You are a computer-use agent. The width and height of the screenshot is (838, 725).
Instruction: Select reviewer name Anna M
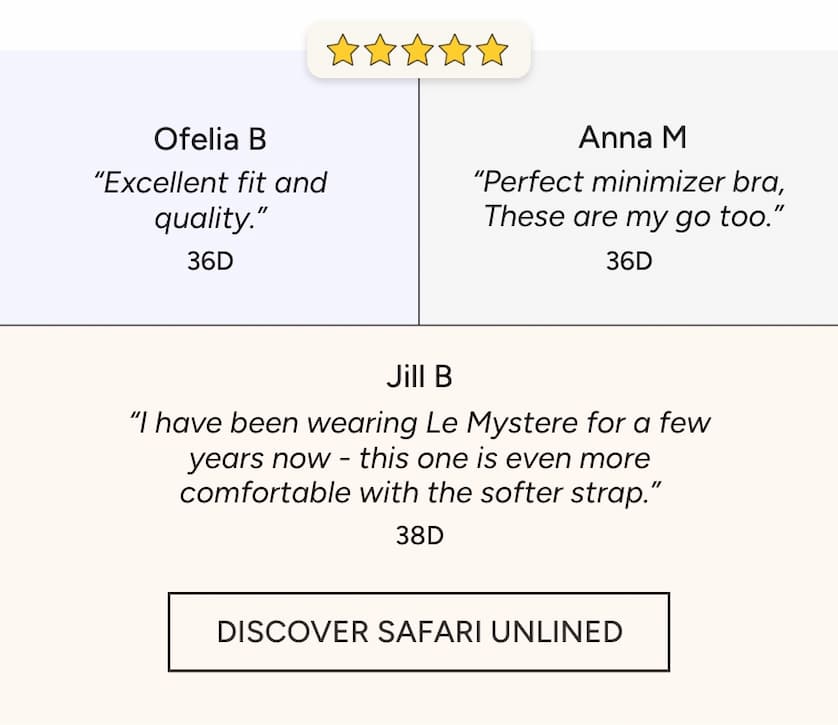coord(632,137)
